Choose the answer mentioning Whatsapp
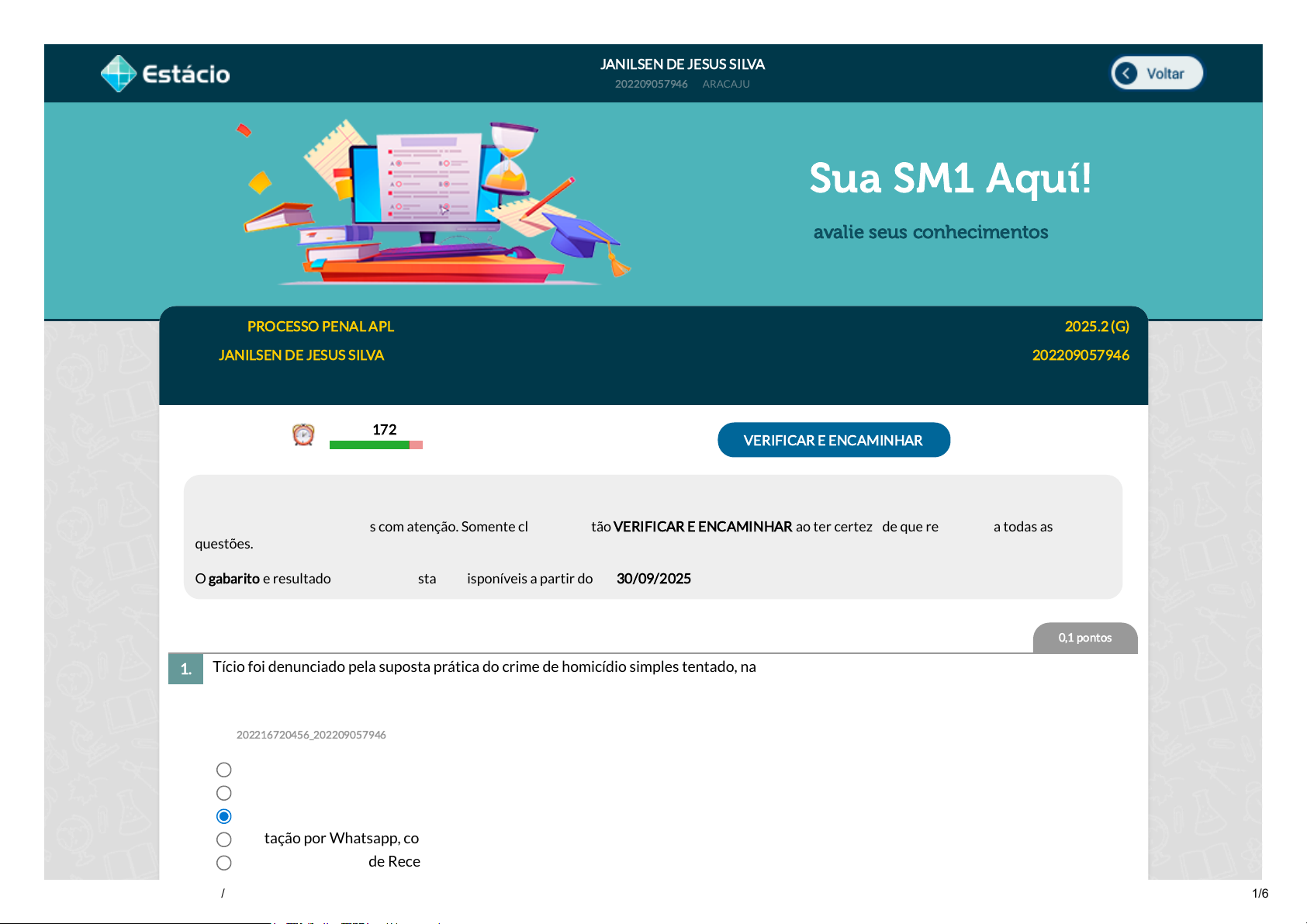This screenshot has width=1307, height=924. tap(224, 839)
